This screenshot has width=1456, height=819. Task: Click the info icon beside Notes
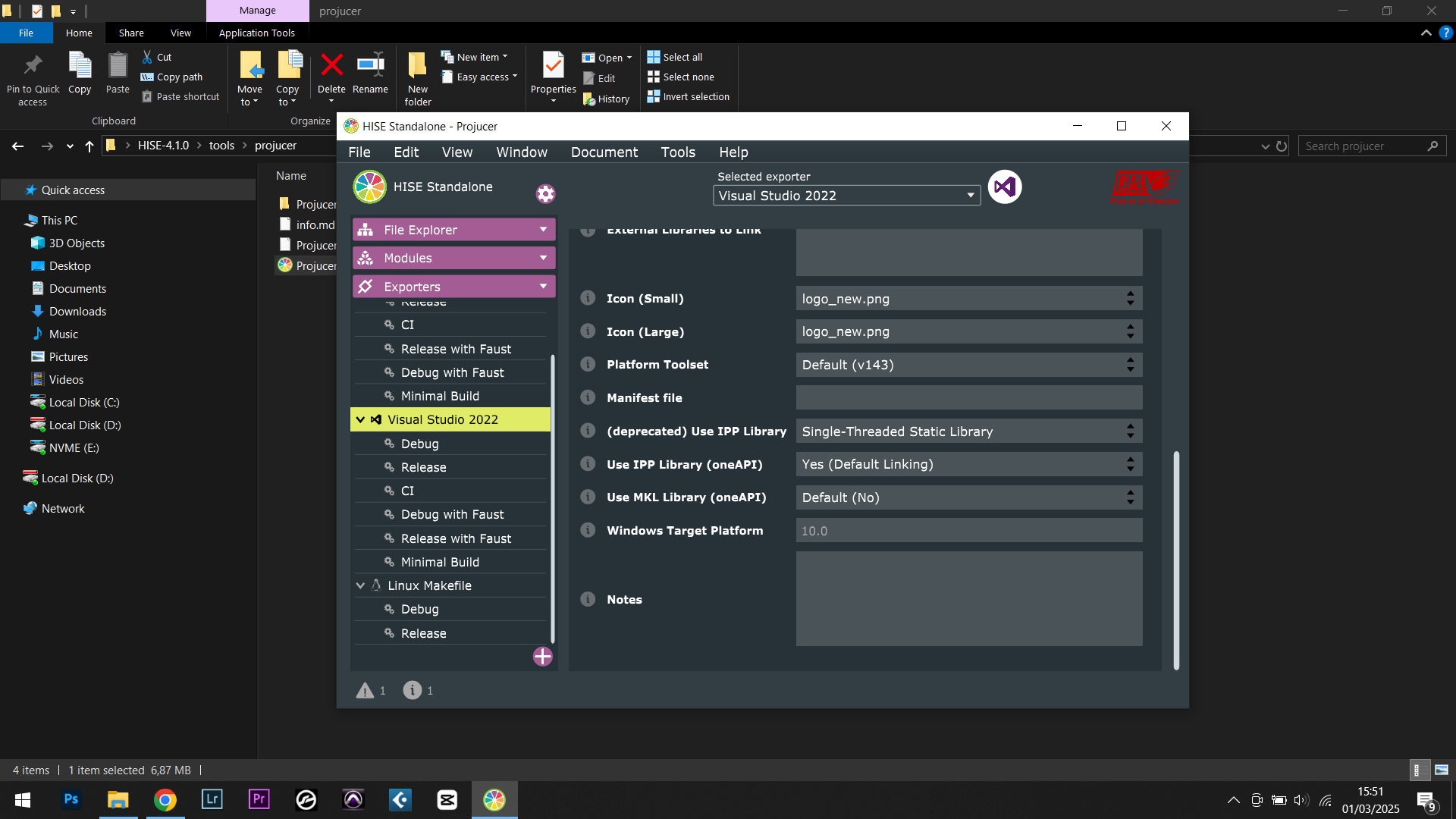point(588,599)
